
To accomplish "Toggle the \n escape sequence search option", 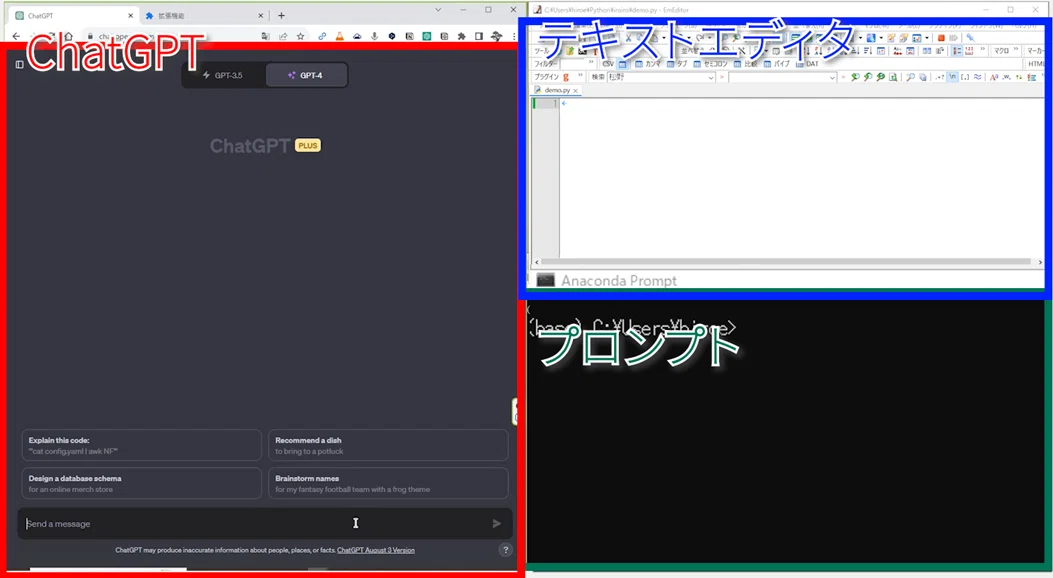I will point(952,77).
